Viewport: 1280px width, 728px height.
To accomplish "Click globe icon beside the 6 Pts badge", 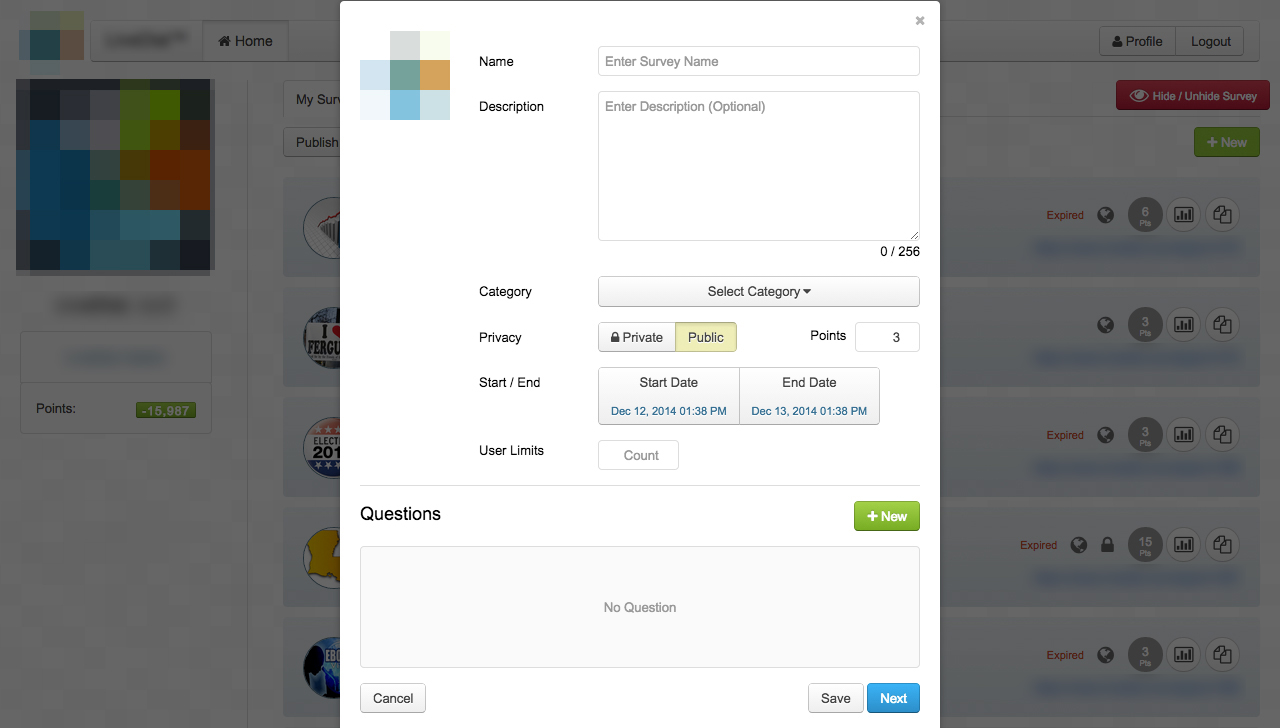I will [x=1106, y=215].
